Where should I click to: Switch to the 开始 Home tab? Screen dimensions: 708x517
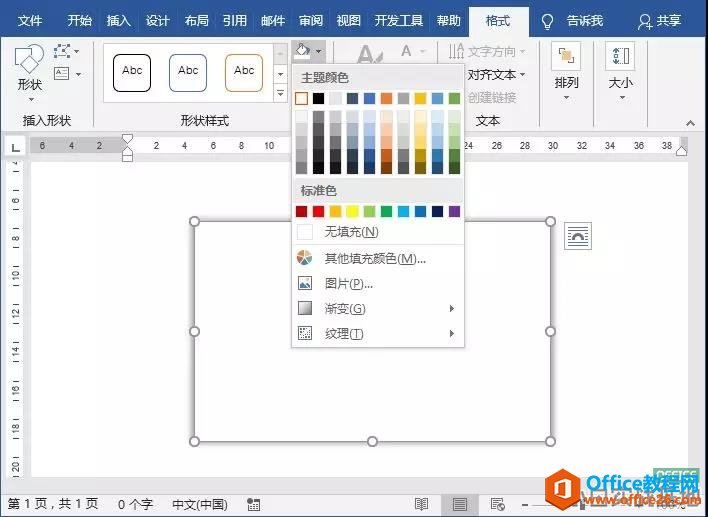79,21
